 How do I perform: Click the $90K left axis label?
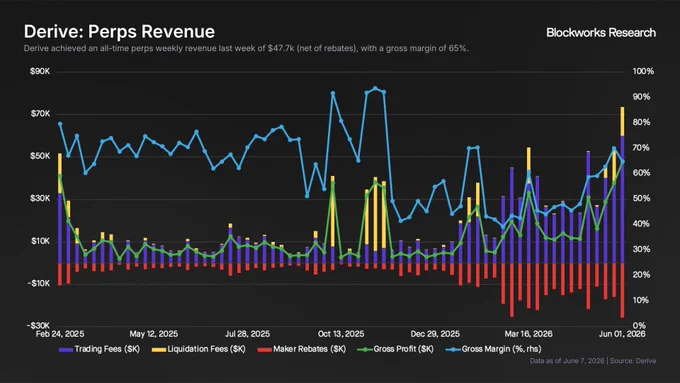(40, 72)
